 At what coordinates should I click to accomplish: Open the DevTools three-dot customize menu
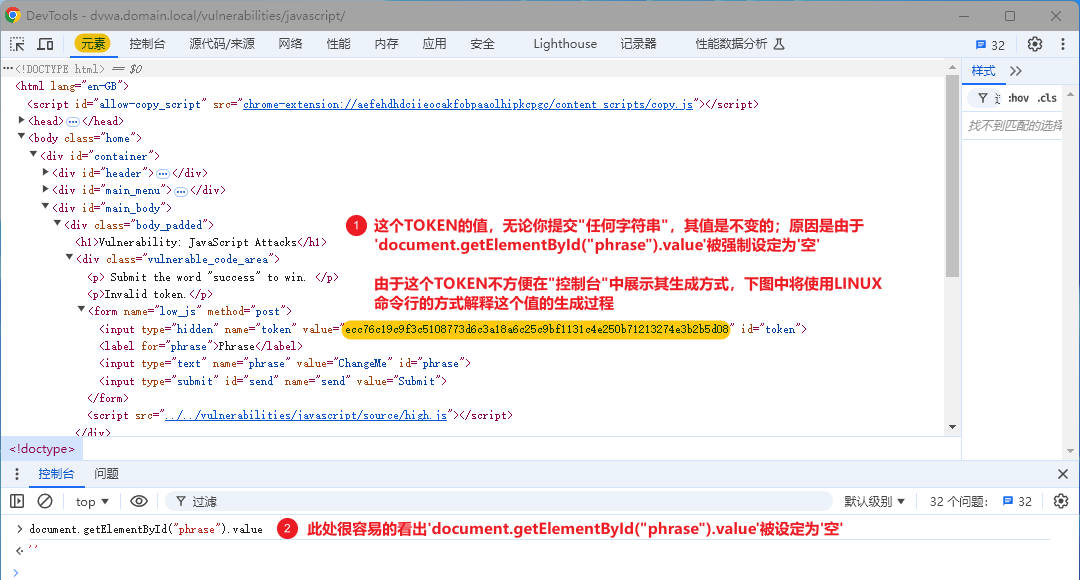click(x=1062, y=44)
